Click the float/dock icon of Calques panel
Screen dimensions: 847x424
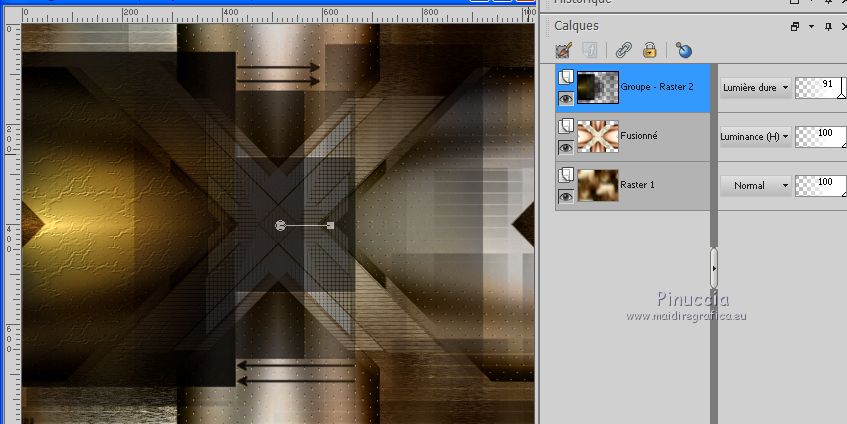[795, 26]
